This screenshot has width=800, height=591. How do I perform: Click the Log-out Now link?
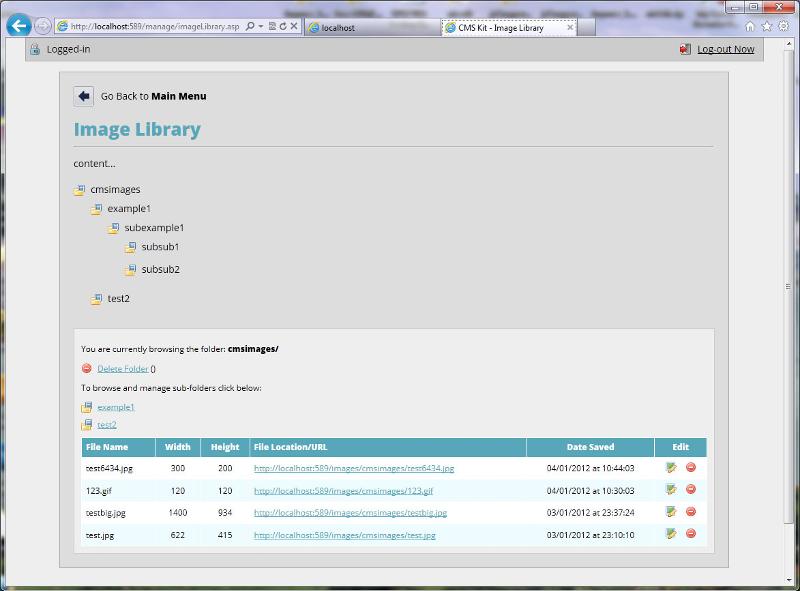point(726,49)
